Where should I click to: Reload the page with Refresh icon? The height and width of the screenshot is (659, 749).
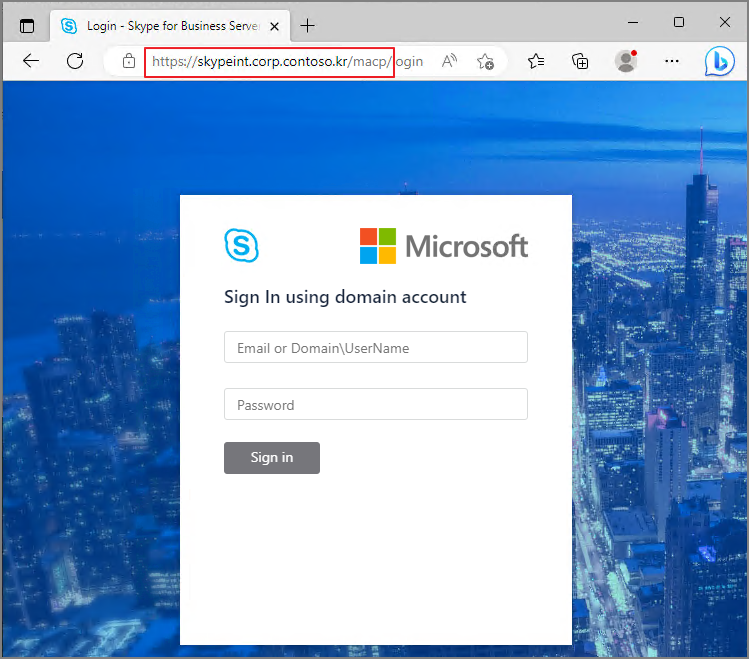click(x=75, y=61)
